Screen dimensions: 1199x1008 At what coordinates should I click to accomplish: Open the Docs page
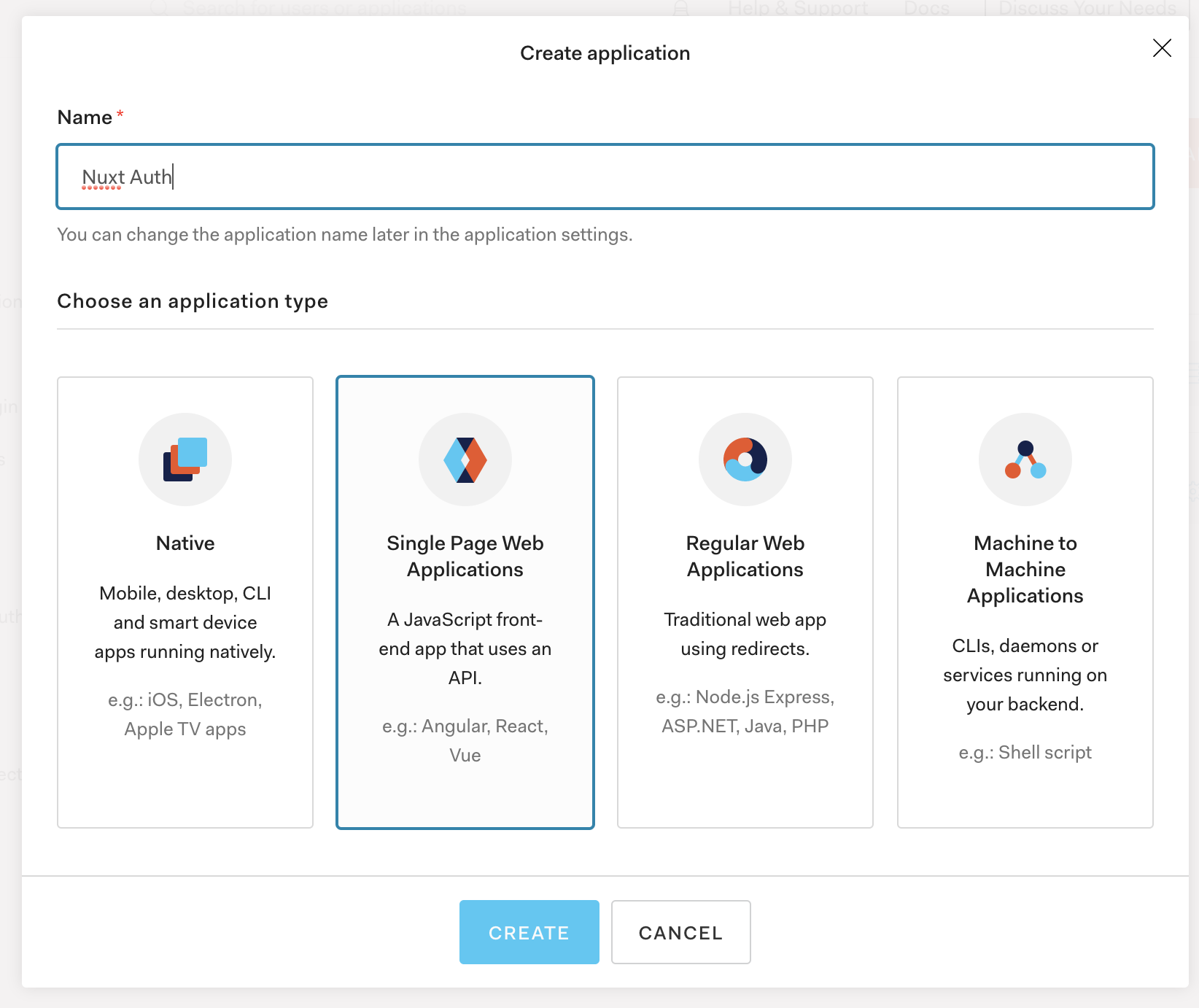point(926,7)
